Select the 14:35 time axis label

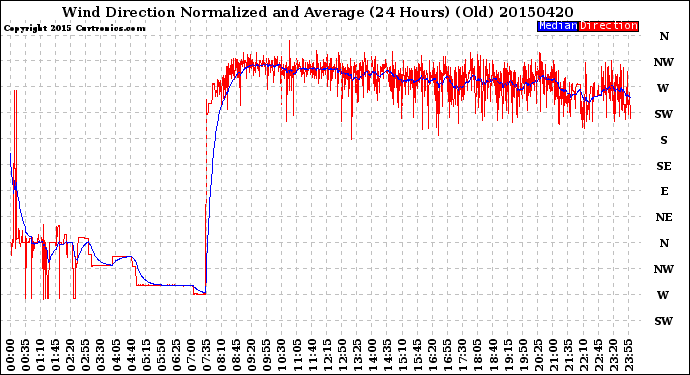pyautogui.click(x=387, y=355)
